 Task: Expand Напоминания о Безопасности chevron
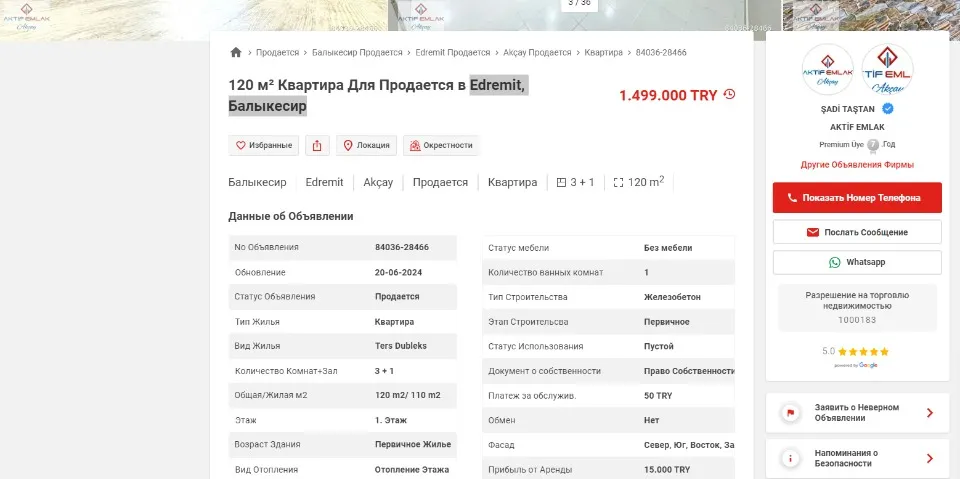point(929,458)
